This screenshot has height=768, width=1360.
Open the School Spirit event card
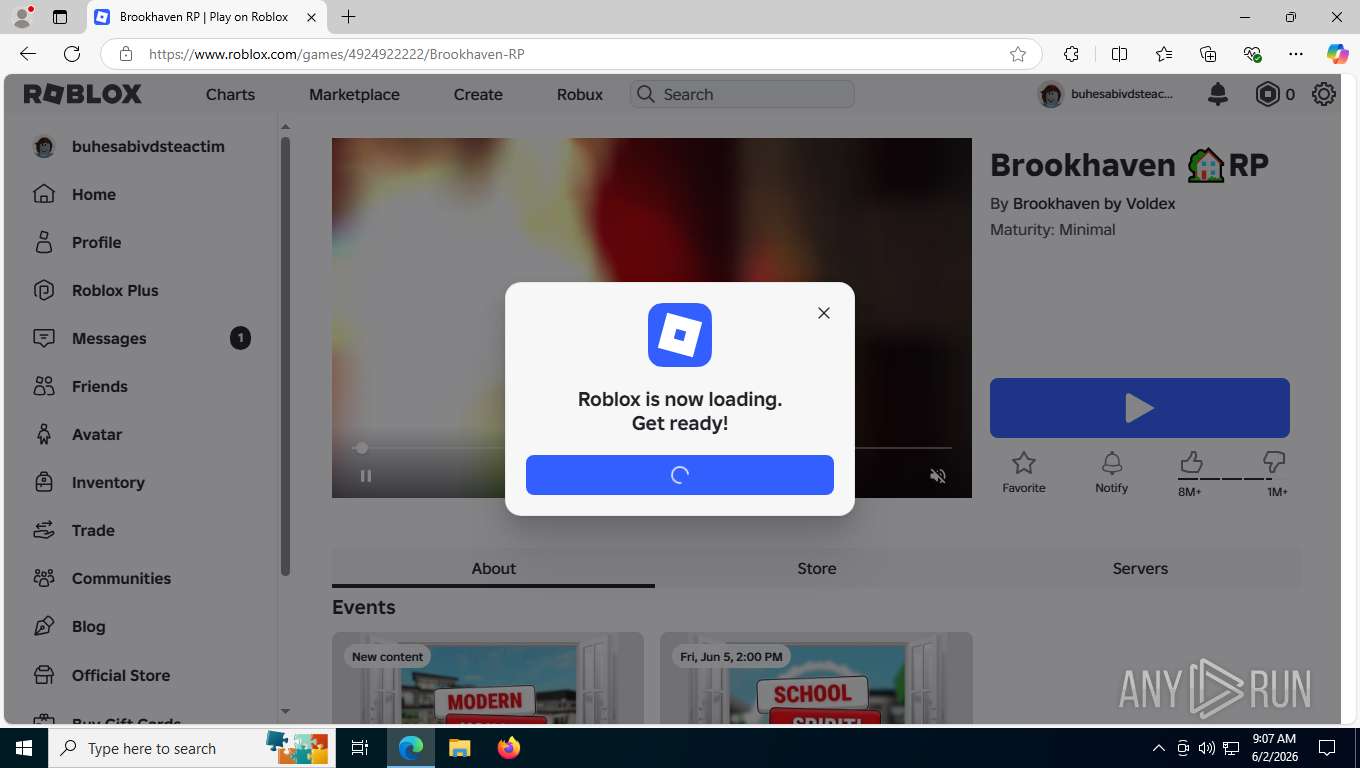point(816,678)
